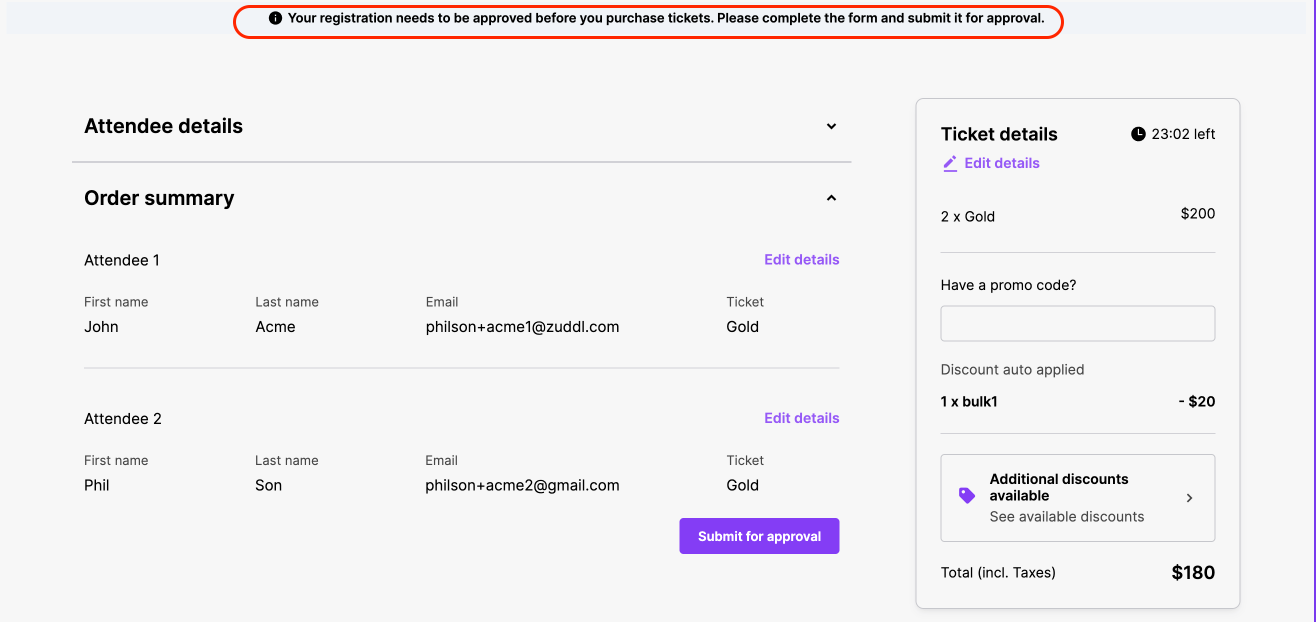1316x622 pixels.
Task: Click the purple discount tag icon
Action: point(967,496)
